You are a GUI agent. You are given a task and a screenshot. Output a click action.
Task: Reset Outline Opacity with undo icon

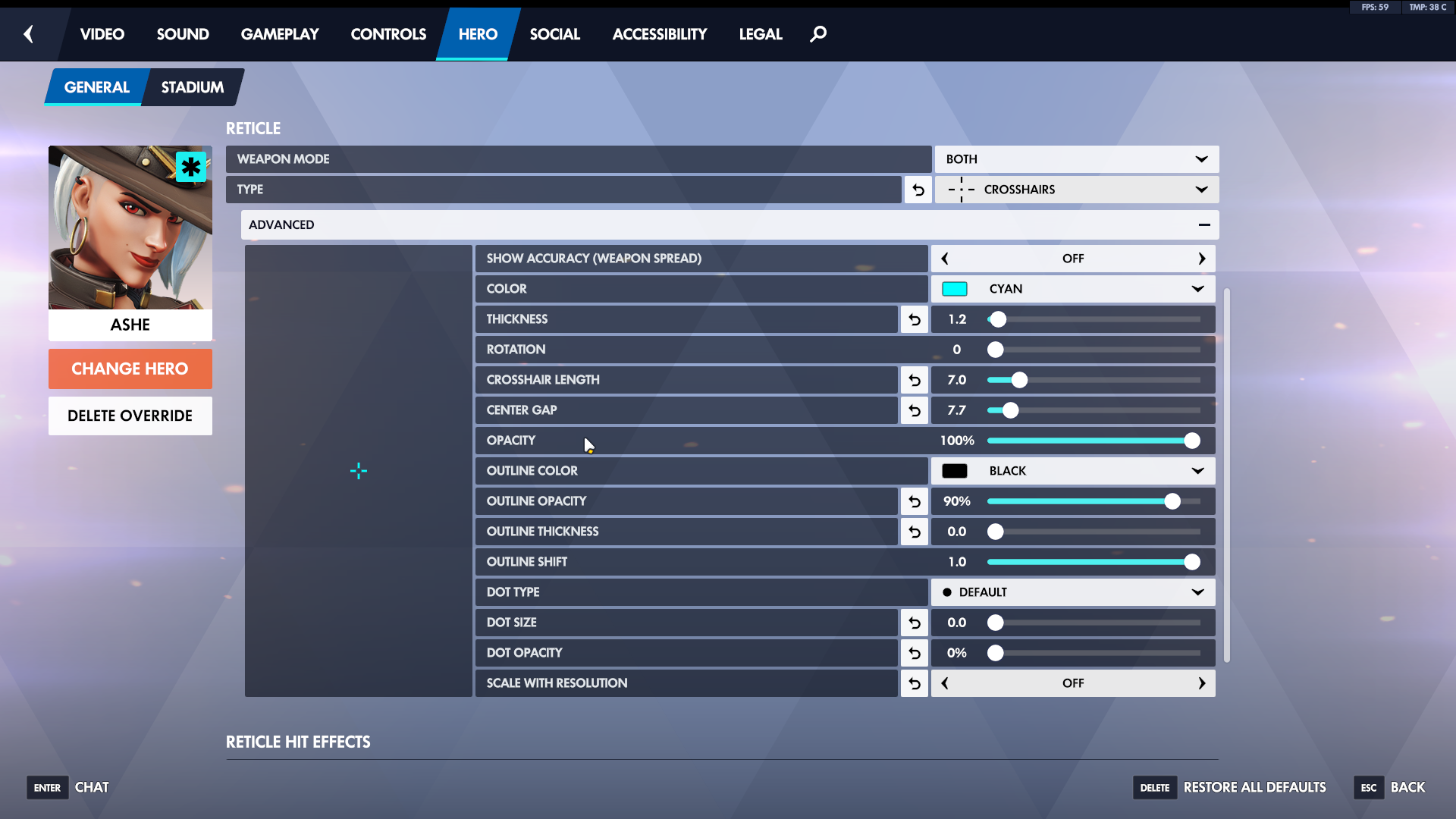(915, 501)
